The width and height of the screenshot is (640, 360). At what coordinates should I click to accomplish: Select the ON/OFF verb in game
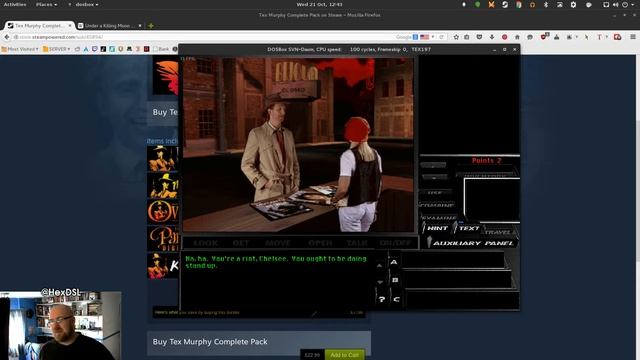click(395, 243)
